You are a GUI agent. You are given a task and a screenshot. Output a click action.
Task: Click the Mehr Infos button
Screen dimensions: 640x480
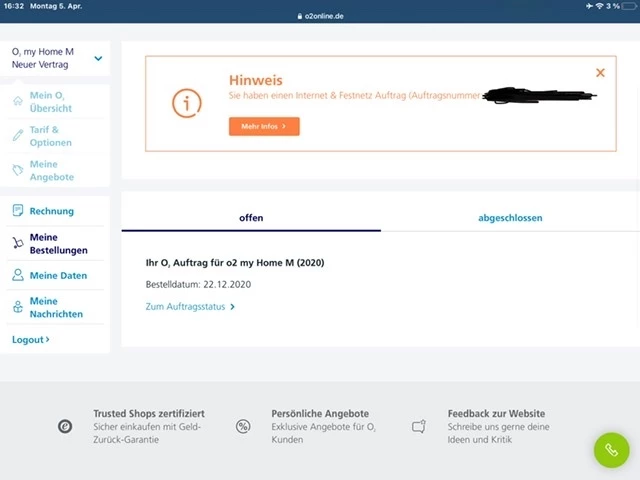pyautogui.click(x=264, y=127)
